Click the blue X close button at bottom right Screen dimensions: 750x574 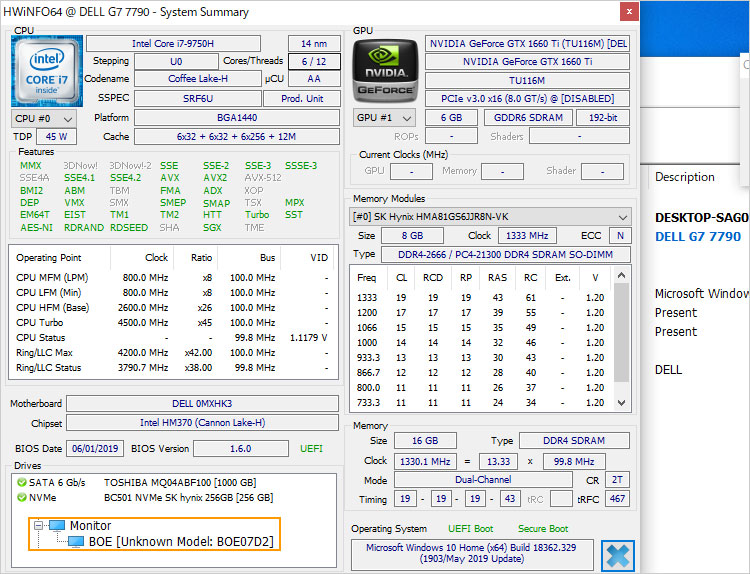(618, 556)
